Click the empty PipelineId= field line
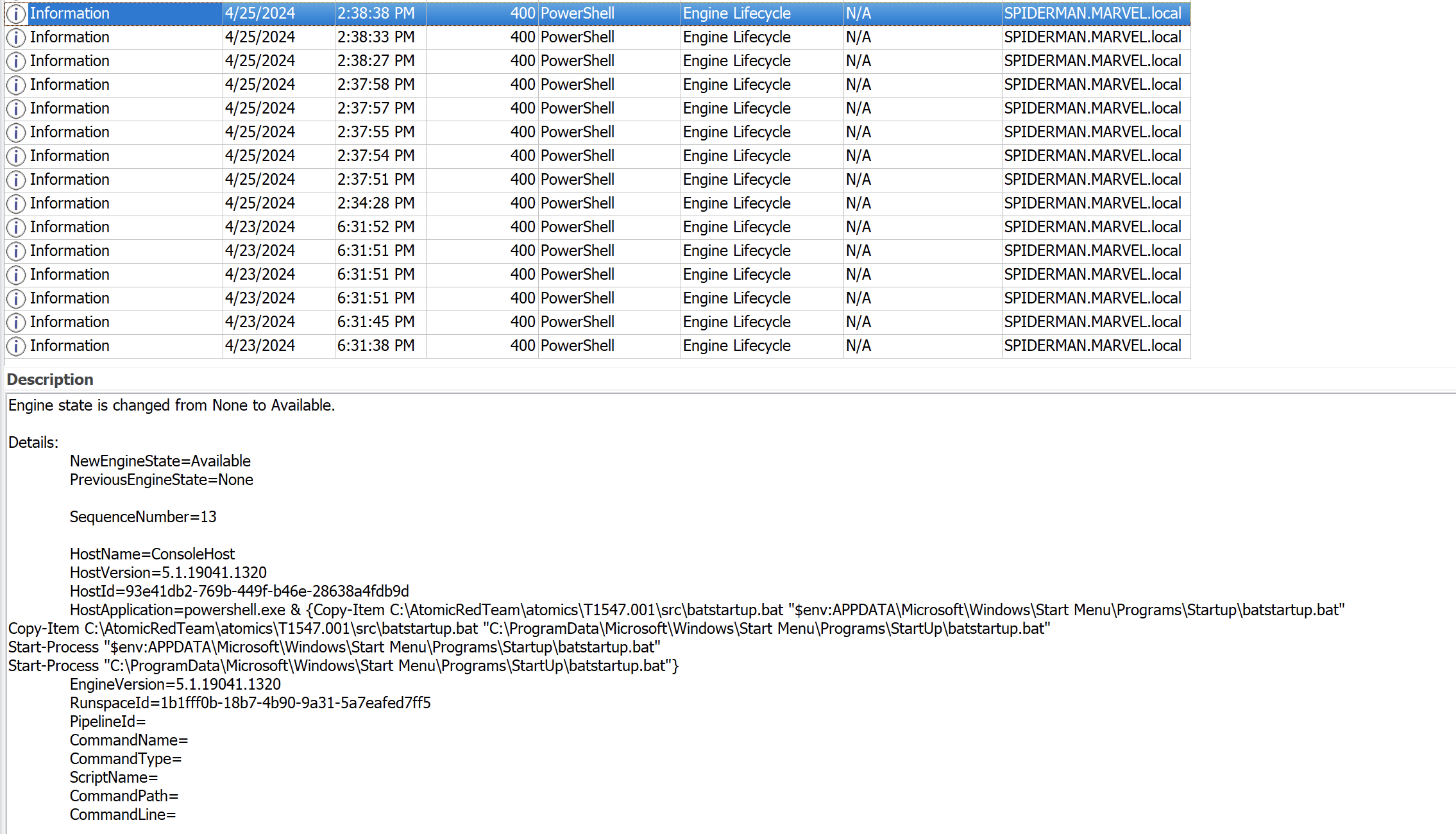This screenshot has height=834, width=1456. [x=108, y=722]
